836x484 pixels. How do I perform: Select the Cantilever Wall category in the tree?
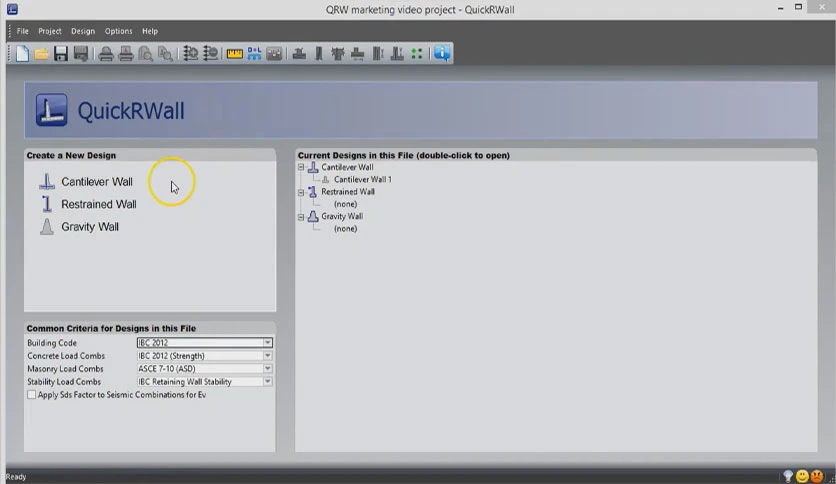tap(347, 167)
